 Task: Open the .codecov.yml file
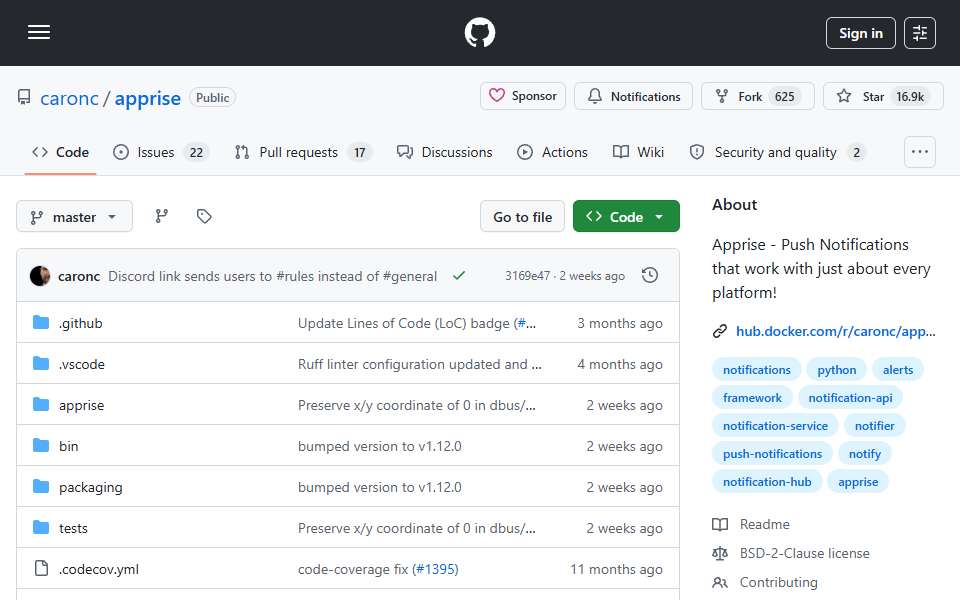point(99,569)
